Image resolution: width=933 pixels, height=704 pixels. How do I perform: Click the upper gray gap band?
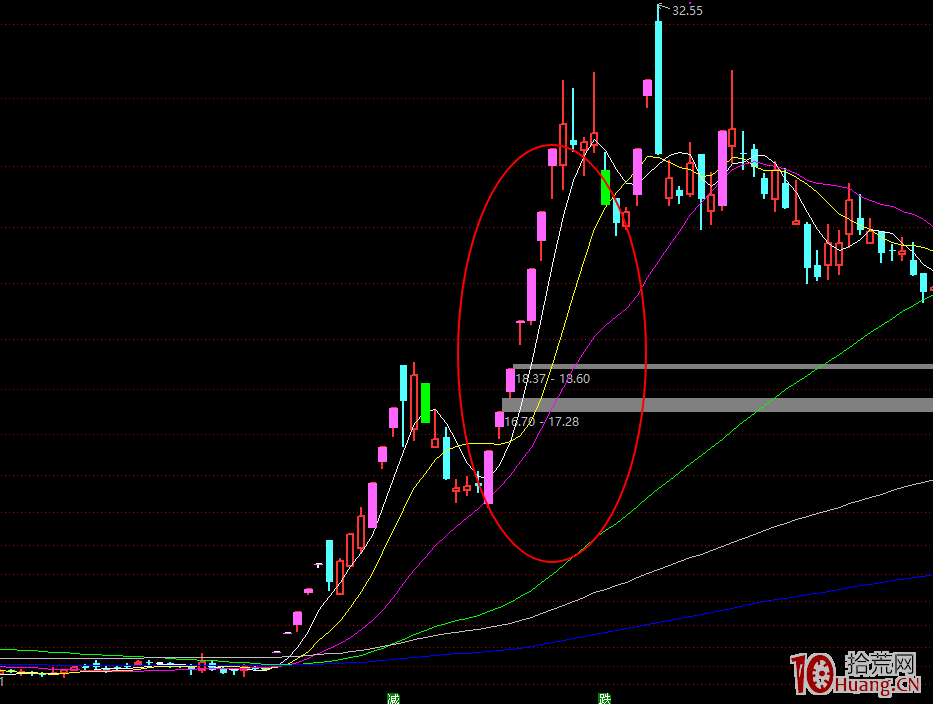(723, 367)
